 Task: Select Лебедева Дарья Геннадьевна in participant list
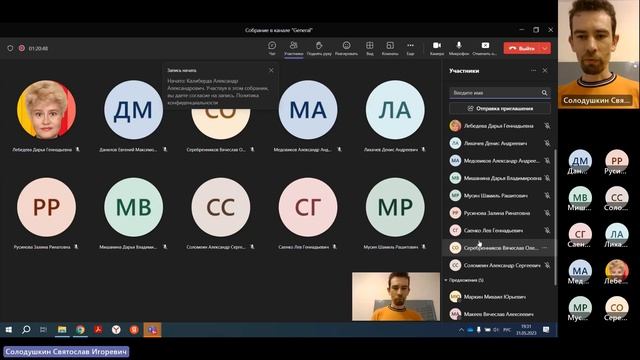point(500,126)
